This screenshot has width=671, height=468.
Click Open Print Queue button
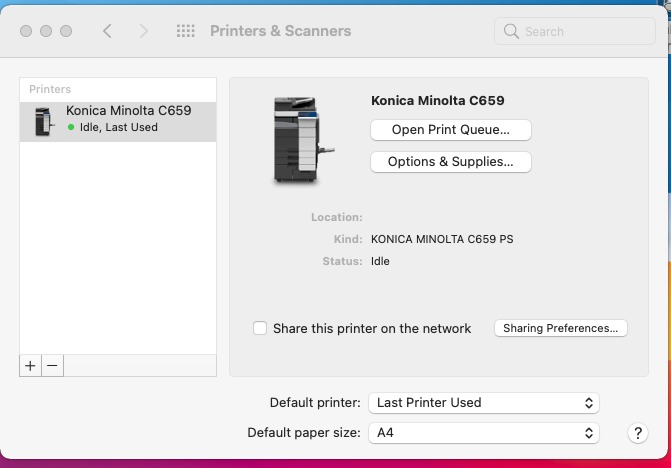tap(450, 129)
